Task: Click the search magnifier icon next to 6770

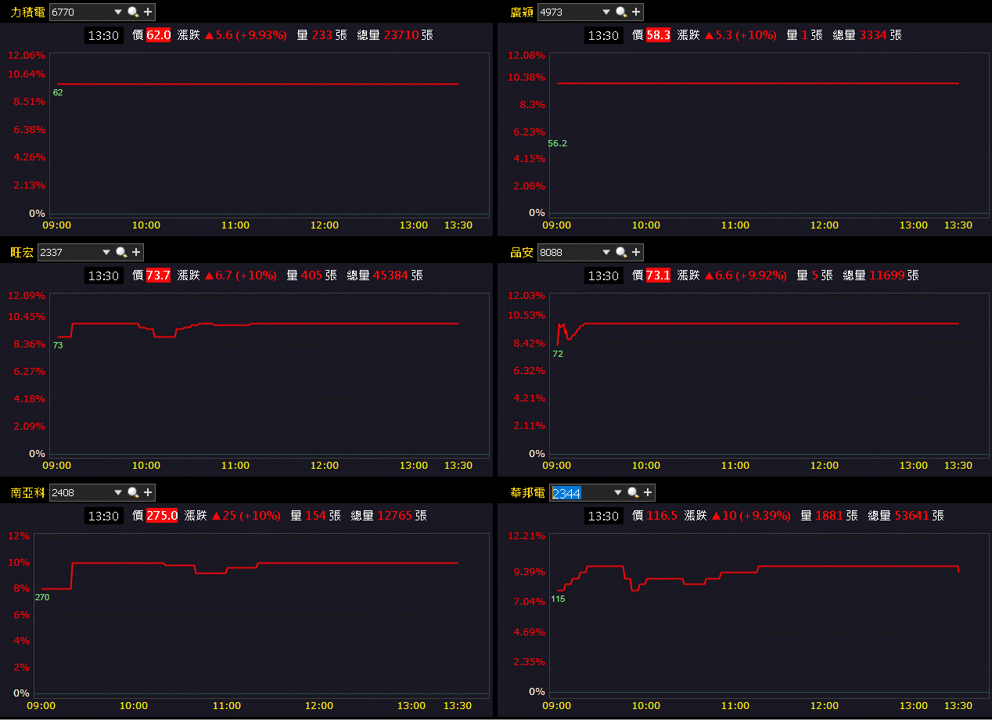Action: [x=133, y=12]
